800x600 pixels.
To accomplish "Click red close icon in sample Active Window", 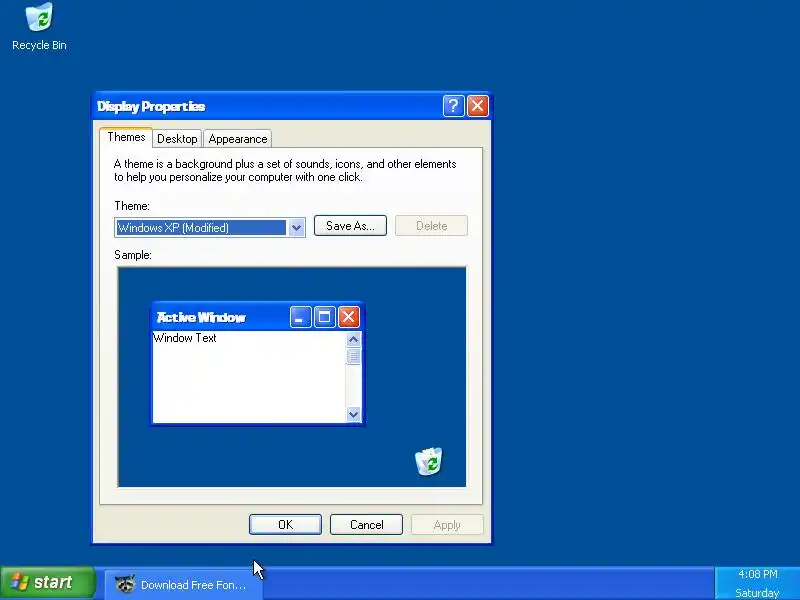I will (348, 317).
